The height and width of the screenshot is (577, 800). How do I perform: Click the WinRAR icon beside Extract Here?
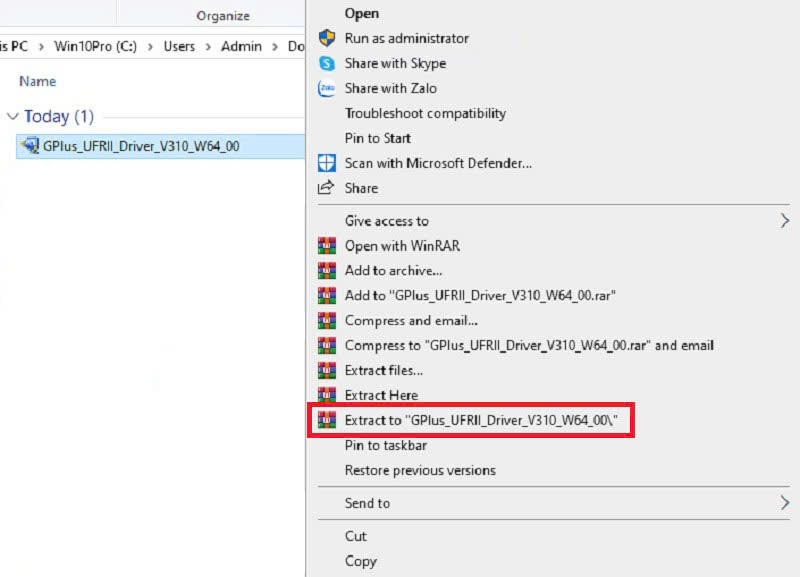325,395
